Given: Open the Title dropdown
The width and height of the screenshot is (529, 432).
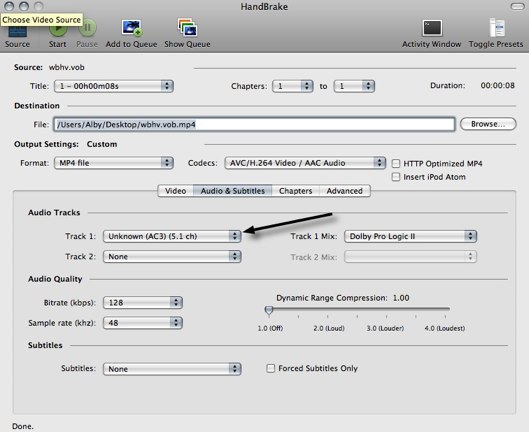Looking at the screenshot, I should [114, 86].
